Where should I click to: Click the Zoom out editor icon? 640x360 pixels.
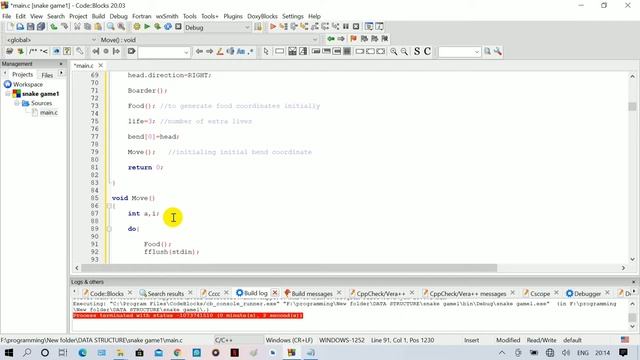point(404,51)
